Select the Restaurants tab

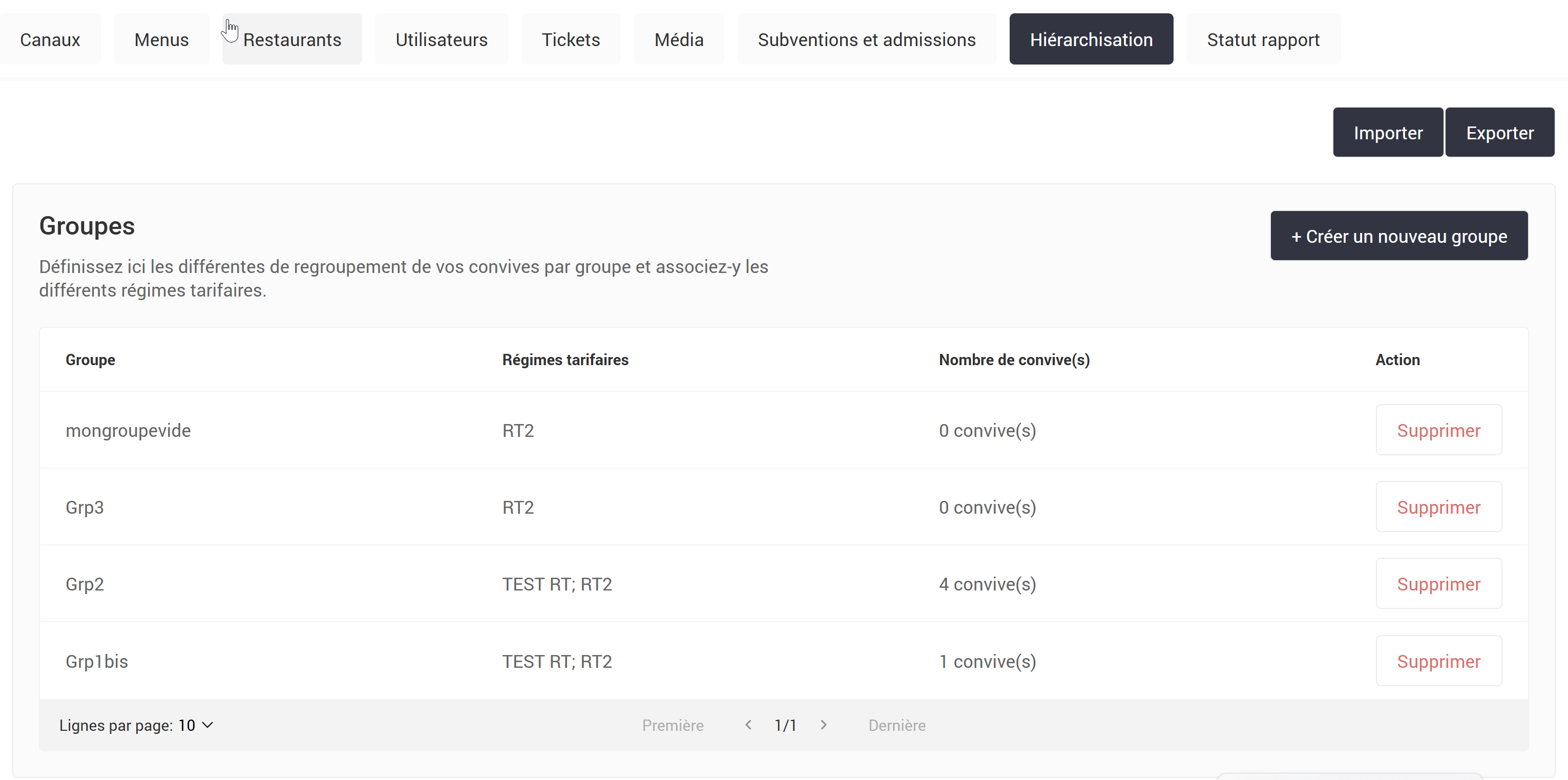292,39
